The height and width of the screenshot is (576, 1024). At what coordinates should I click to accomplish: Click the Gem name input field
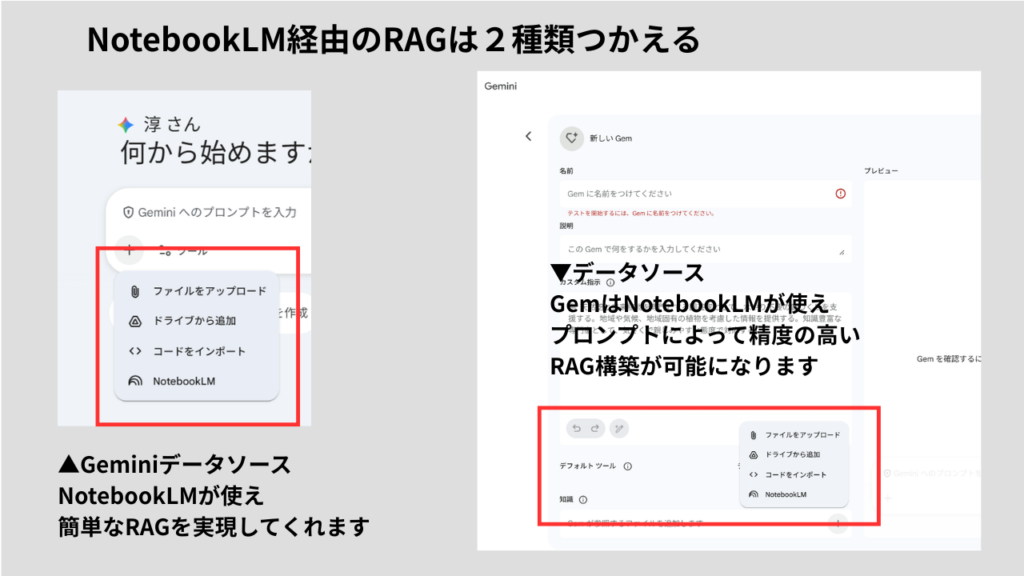(x=690, y=194)
